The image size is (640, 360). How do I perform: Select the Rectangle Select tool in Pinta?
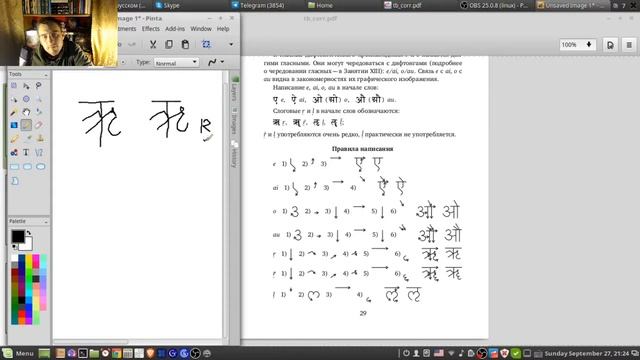coord(14,86)
